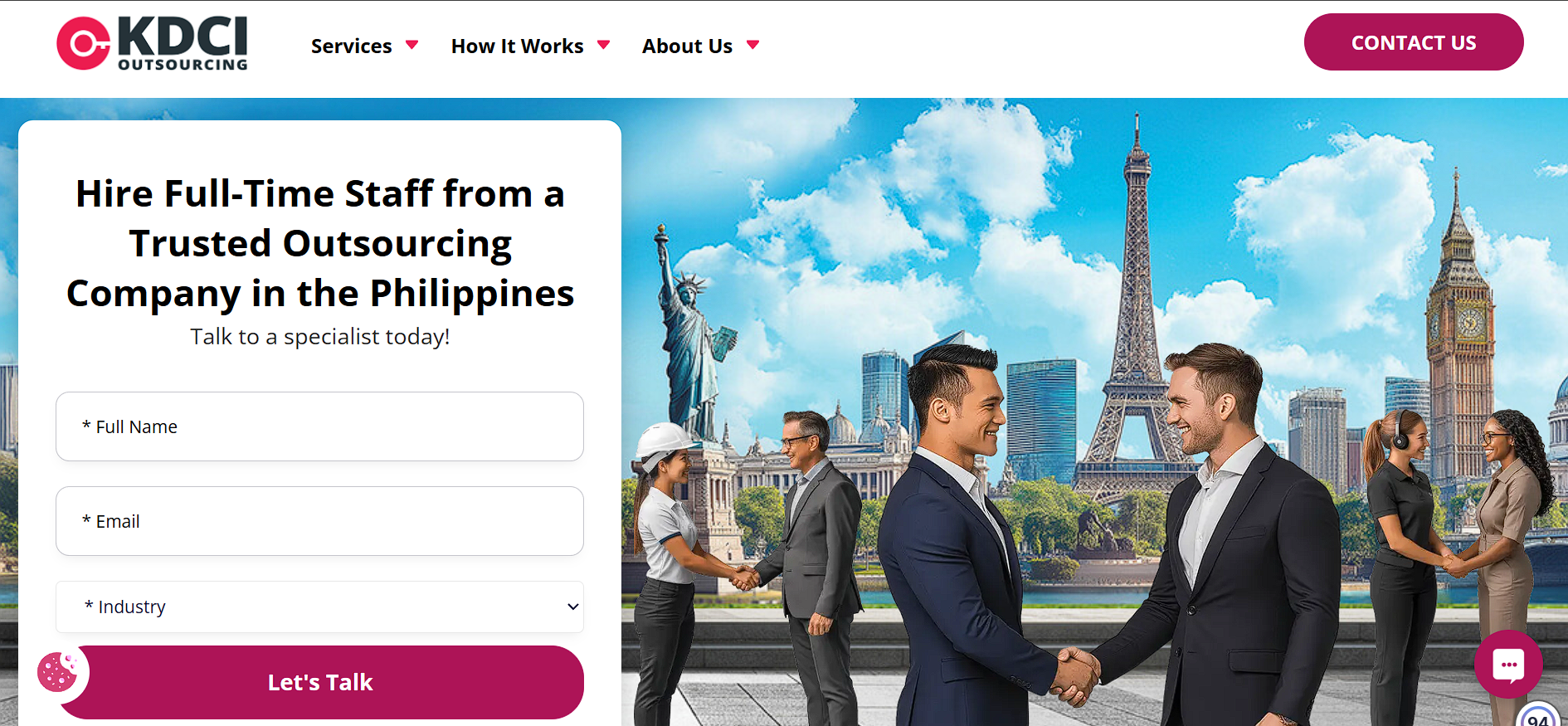Click the score badge showing 94
Image resolution: width=1568 pixels, height=726 pixels.
click(x=1539, y=717)
